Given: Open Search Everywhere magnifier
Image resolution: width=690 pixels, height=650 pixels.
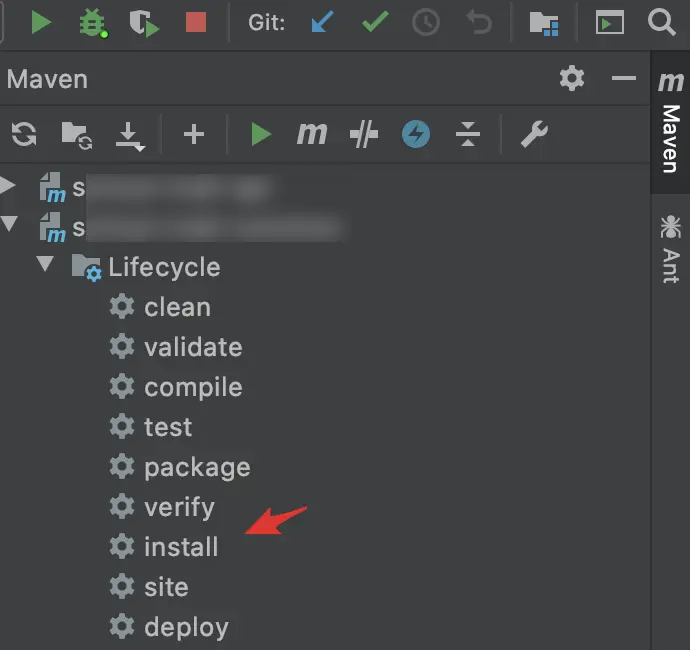Looking at the screenshot, I should click(x=661, y=22).
